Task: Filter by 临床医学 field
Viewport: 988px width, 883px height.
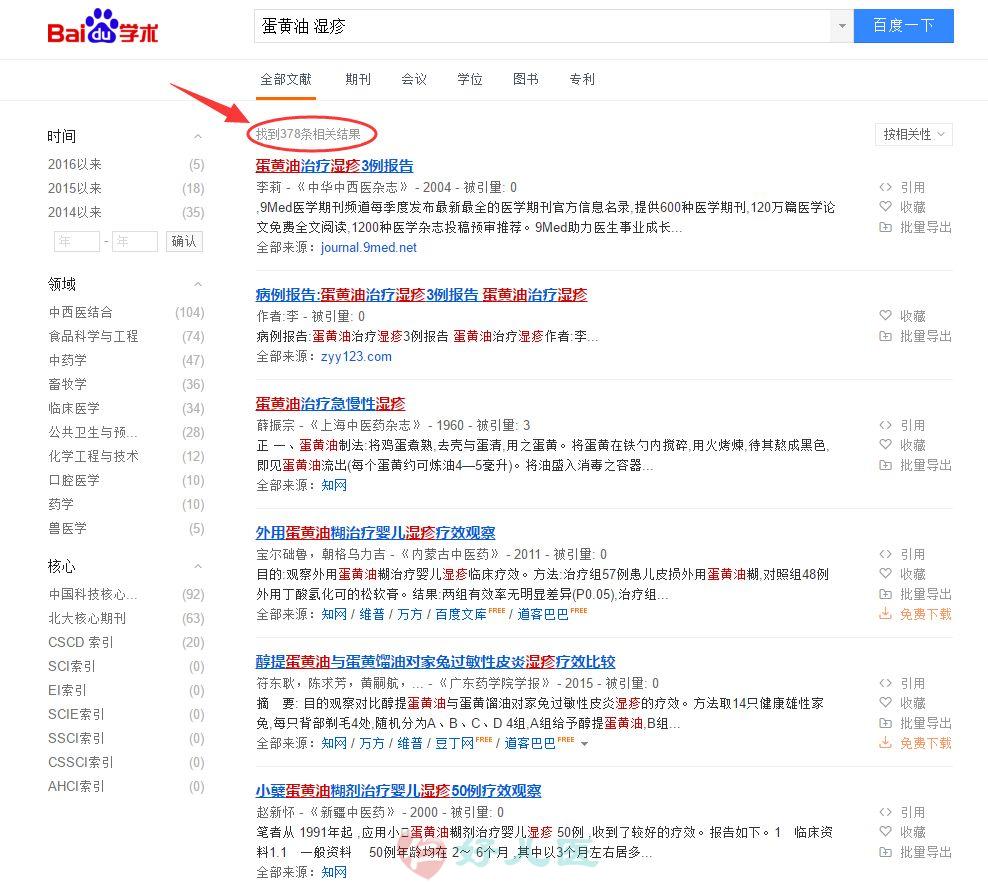Action: click(x=74, y=408)
